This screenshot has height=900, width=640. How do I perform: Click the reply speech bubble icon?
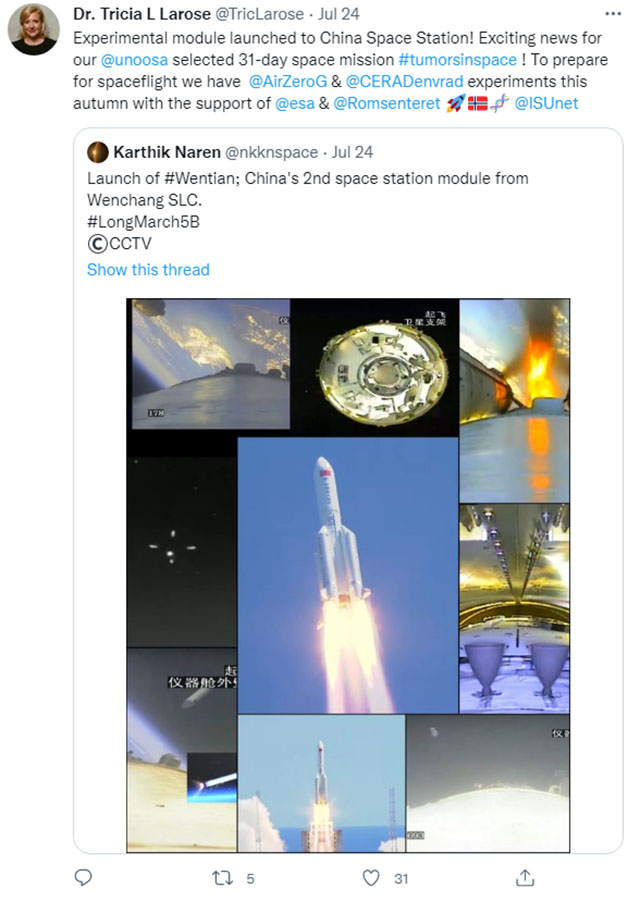(x=84, y=878)
